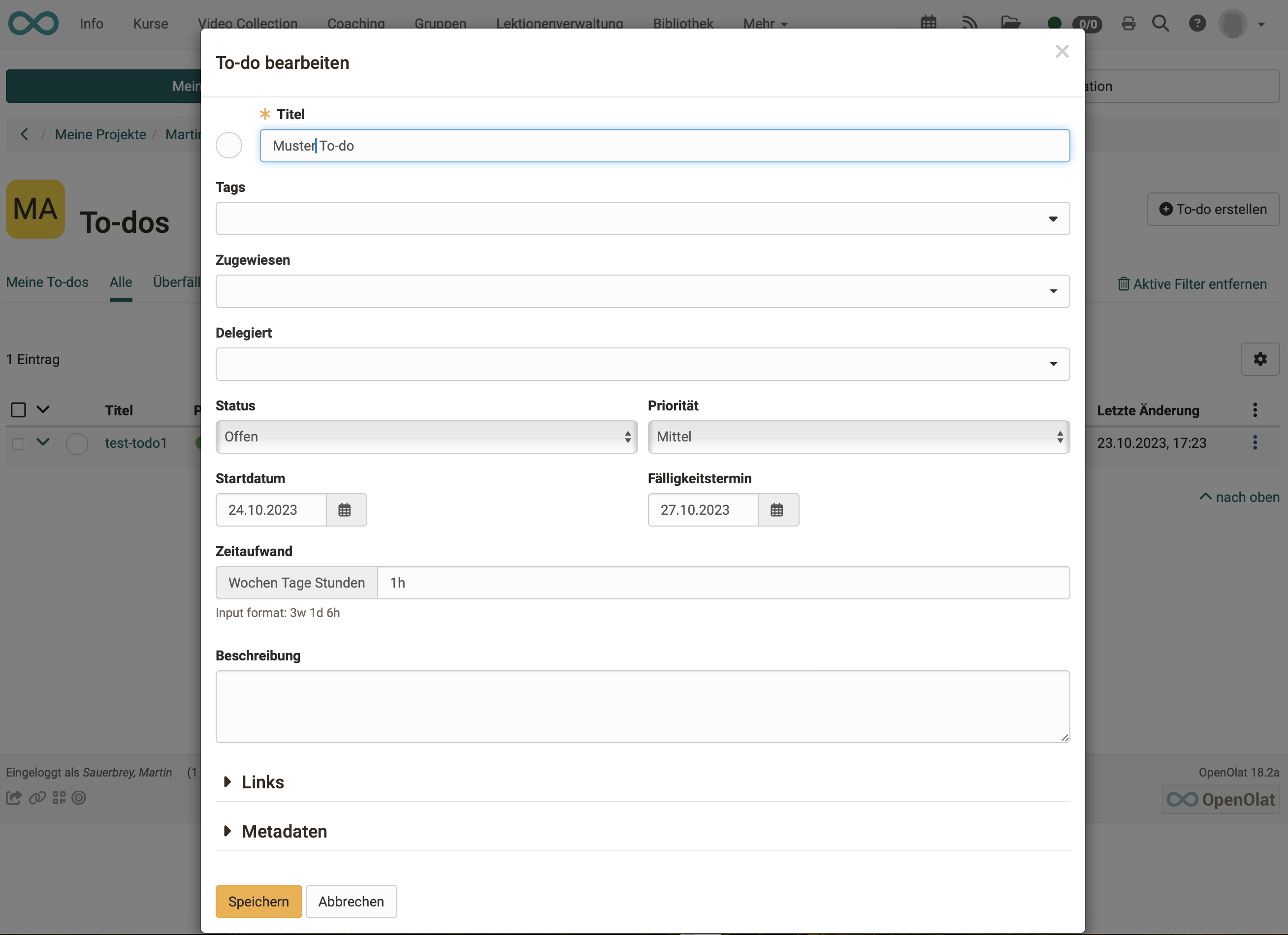Screen dimensions: 1288x935
Task: Open the Status Offen select
Action: click(x=426, y=436)
